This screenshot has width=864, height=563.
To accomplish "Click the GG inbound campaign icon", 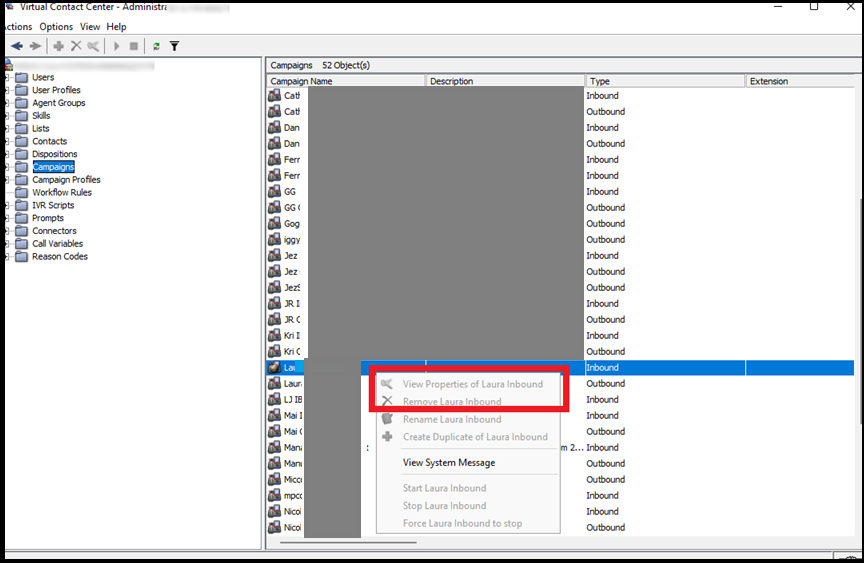I will click(x=274, y=192).
